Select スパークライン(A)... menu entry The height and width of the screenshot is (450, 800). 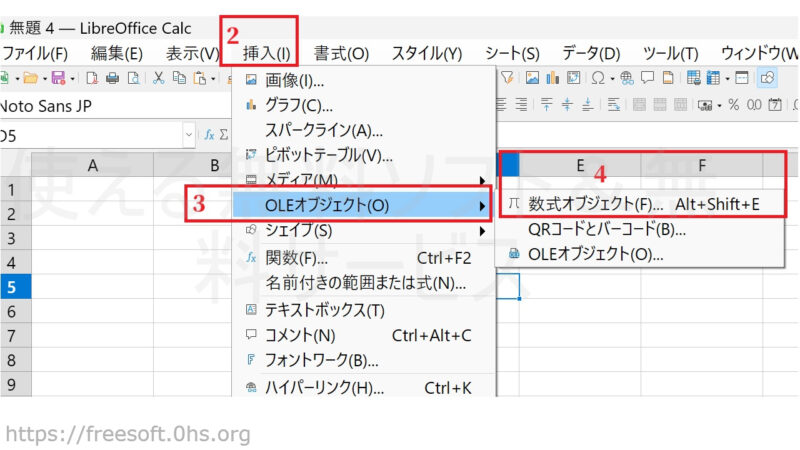(x=364, y=130)
